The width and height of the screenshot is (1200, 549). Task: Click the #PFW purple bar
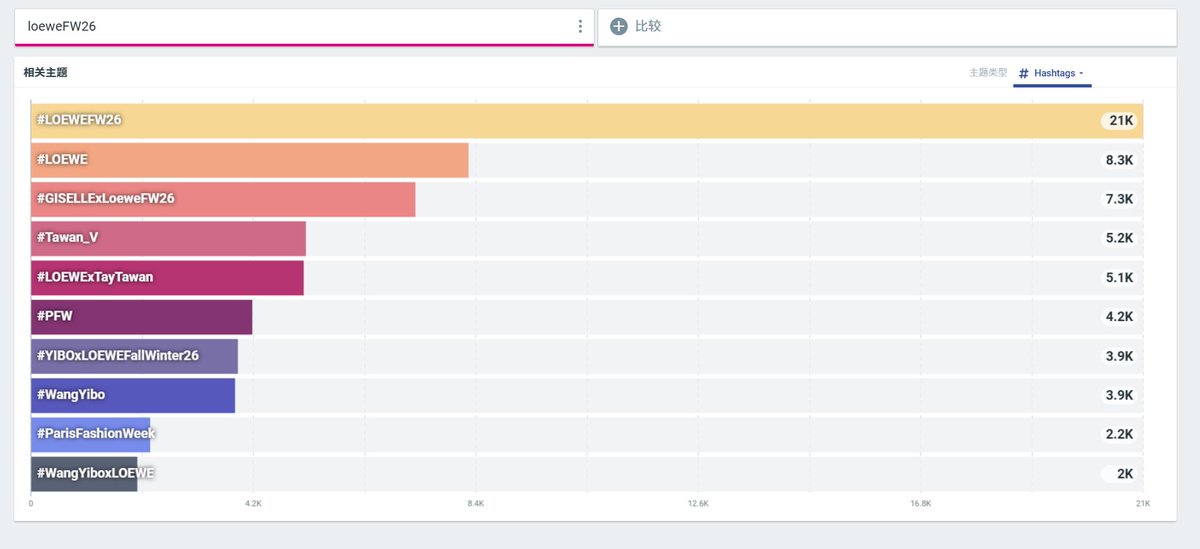pyautogui.click(x=142, y=316)
